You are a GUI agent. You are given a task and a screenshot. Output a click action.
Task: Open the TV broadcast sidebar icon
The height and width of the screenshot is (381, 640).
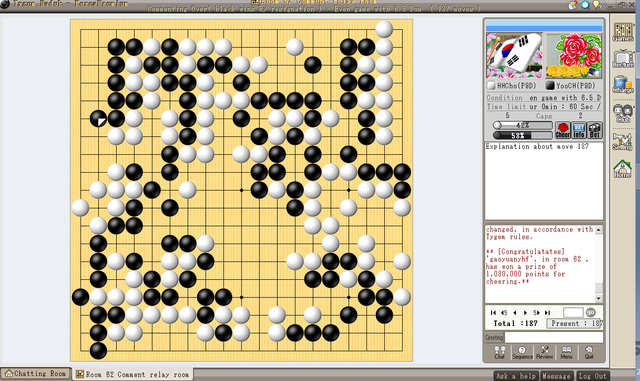coord(623,58)
